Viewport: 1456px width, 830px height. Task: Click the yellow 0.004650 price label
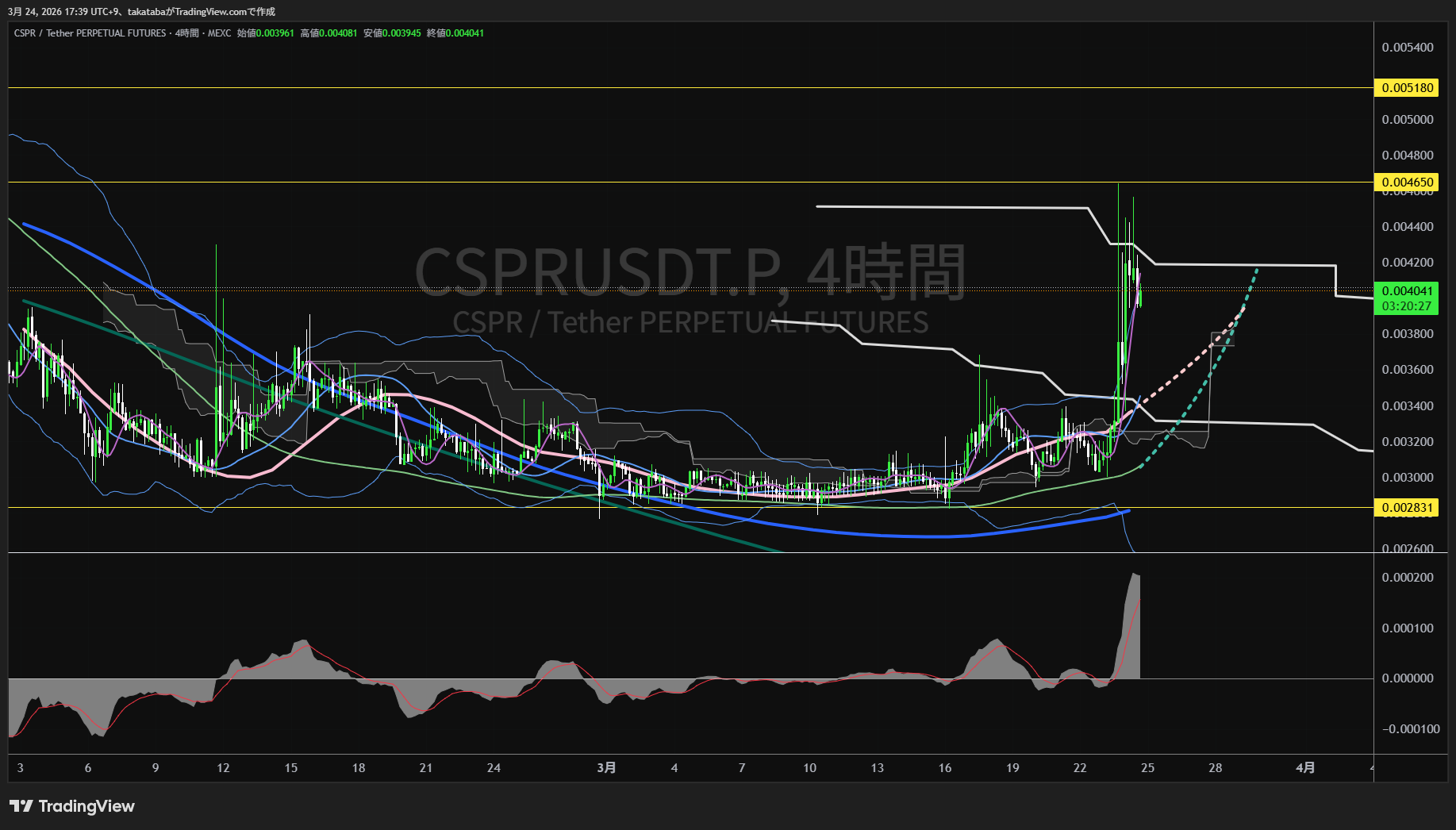1407,182
